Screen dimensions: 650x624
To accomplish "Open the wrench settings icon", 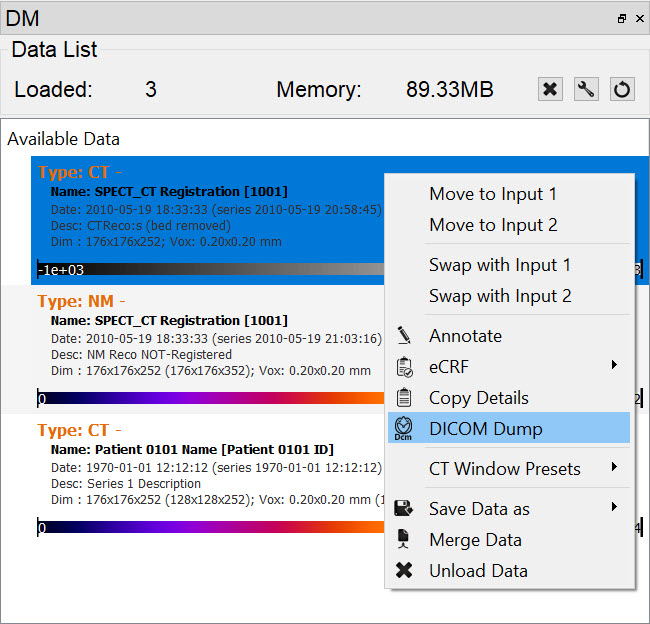I will point(586,89).
